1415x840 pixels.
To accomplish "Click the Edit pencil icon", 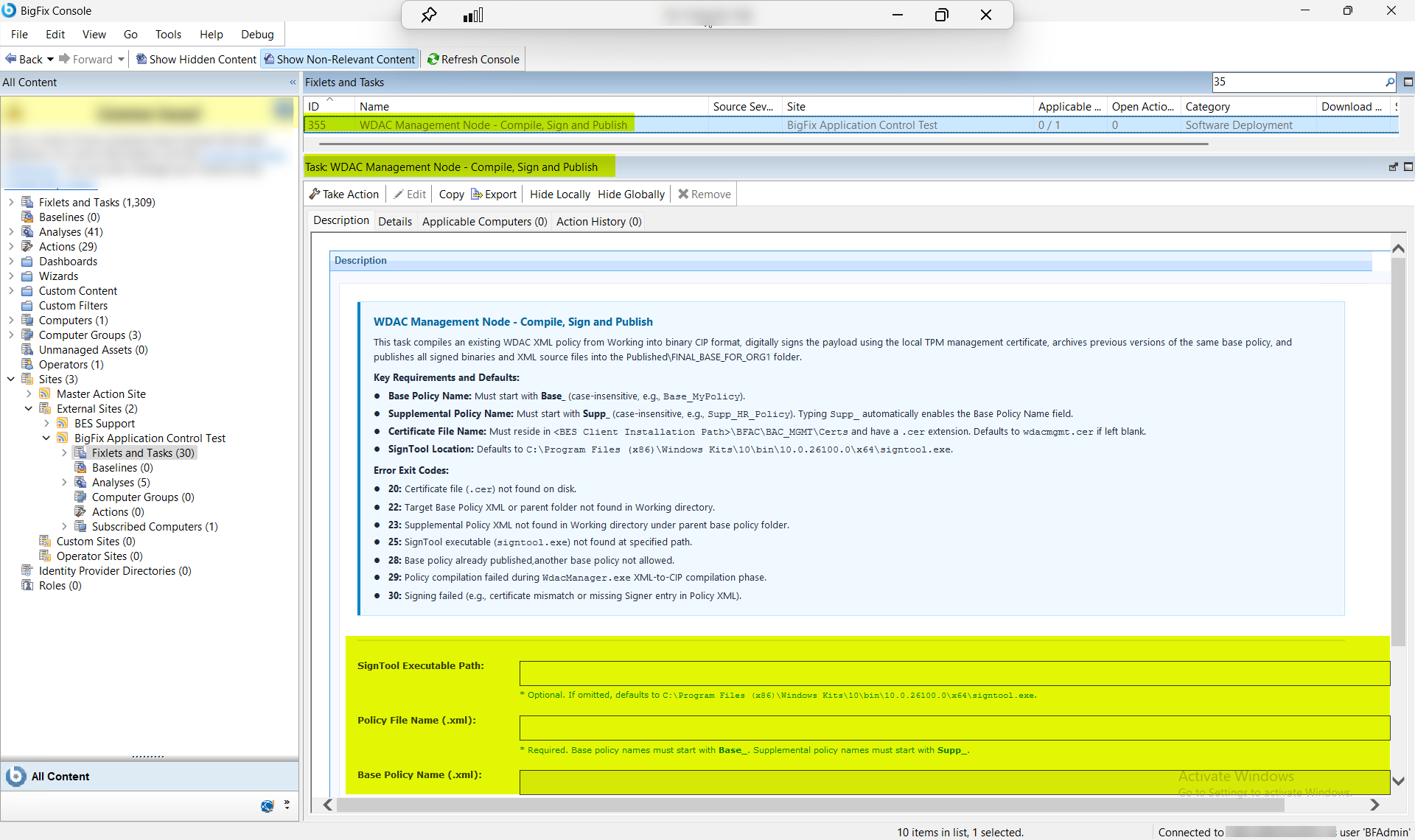I will 399,195.
